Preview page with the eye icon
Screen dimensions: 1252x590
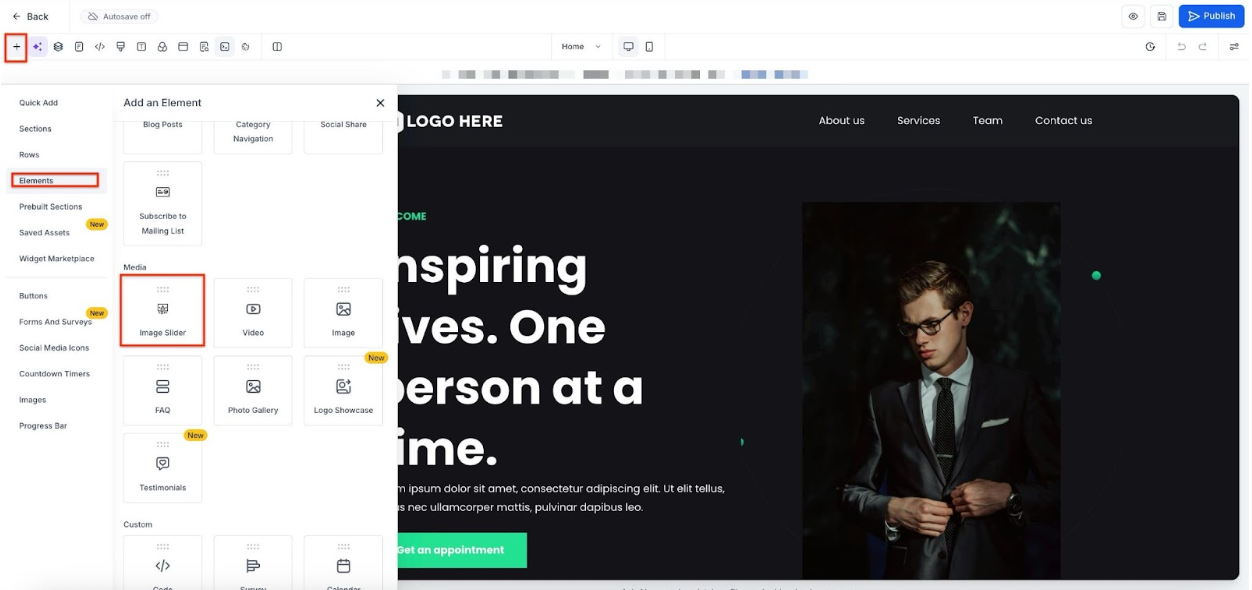[x=1133, y=16]
